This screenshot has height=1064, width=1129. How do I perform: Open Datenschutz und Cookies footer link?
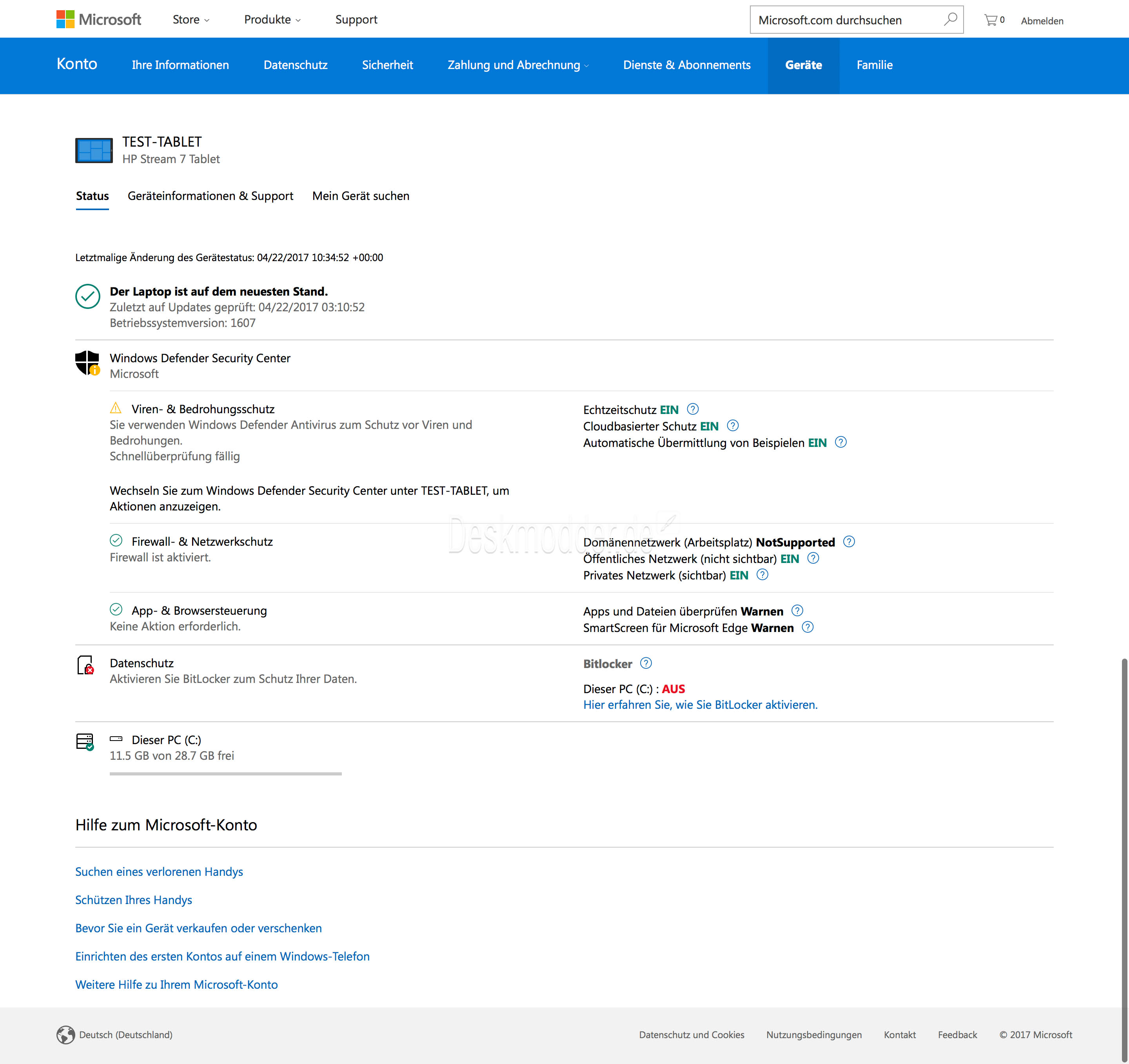coord(691,1035)
